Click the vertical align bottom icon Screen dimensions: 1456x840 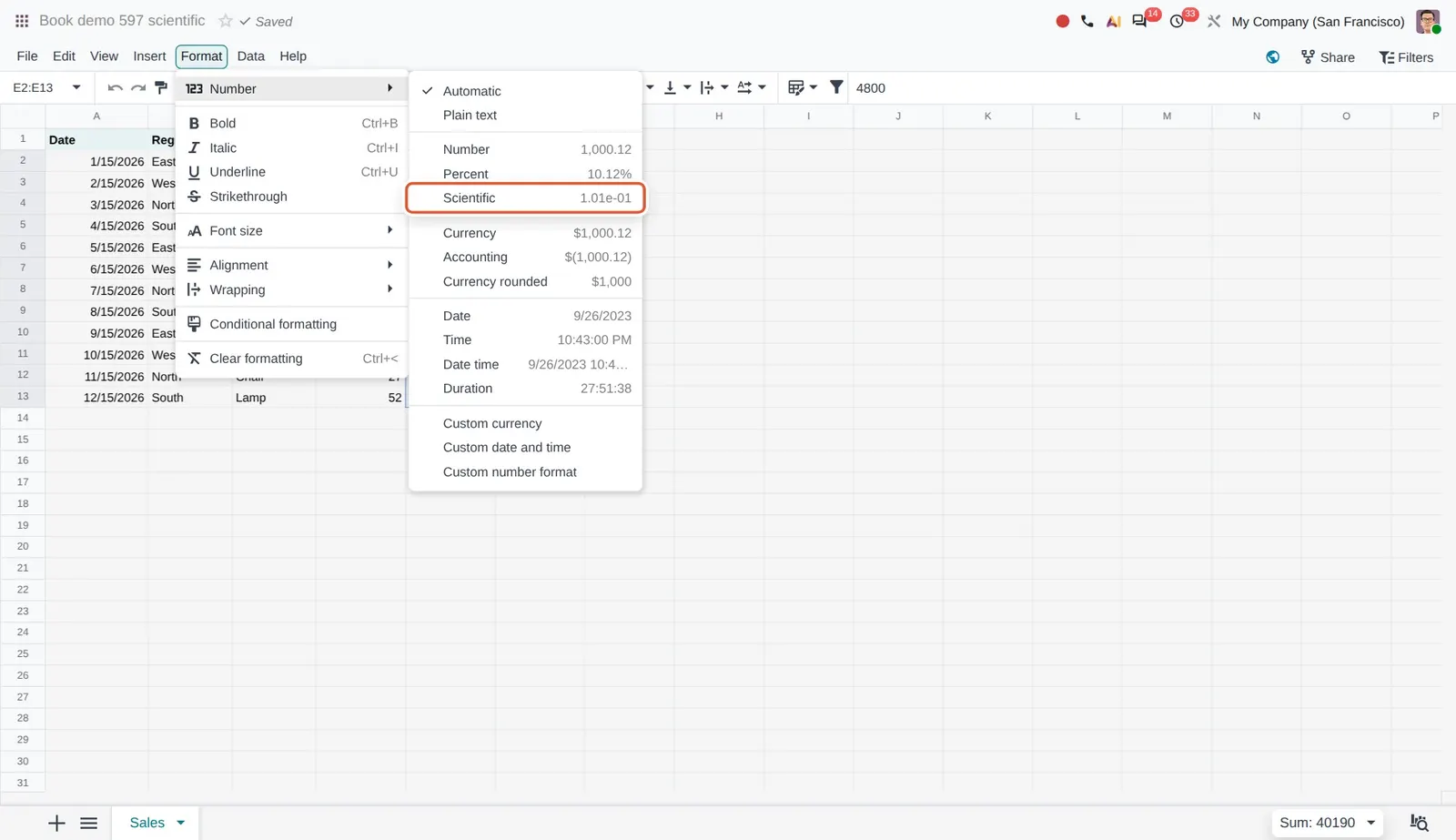(x=670, y=88)
